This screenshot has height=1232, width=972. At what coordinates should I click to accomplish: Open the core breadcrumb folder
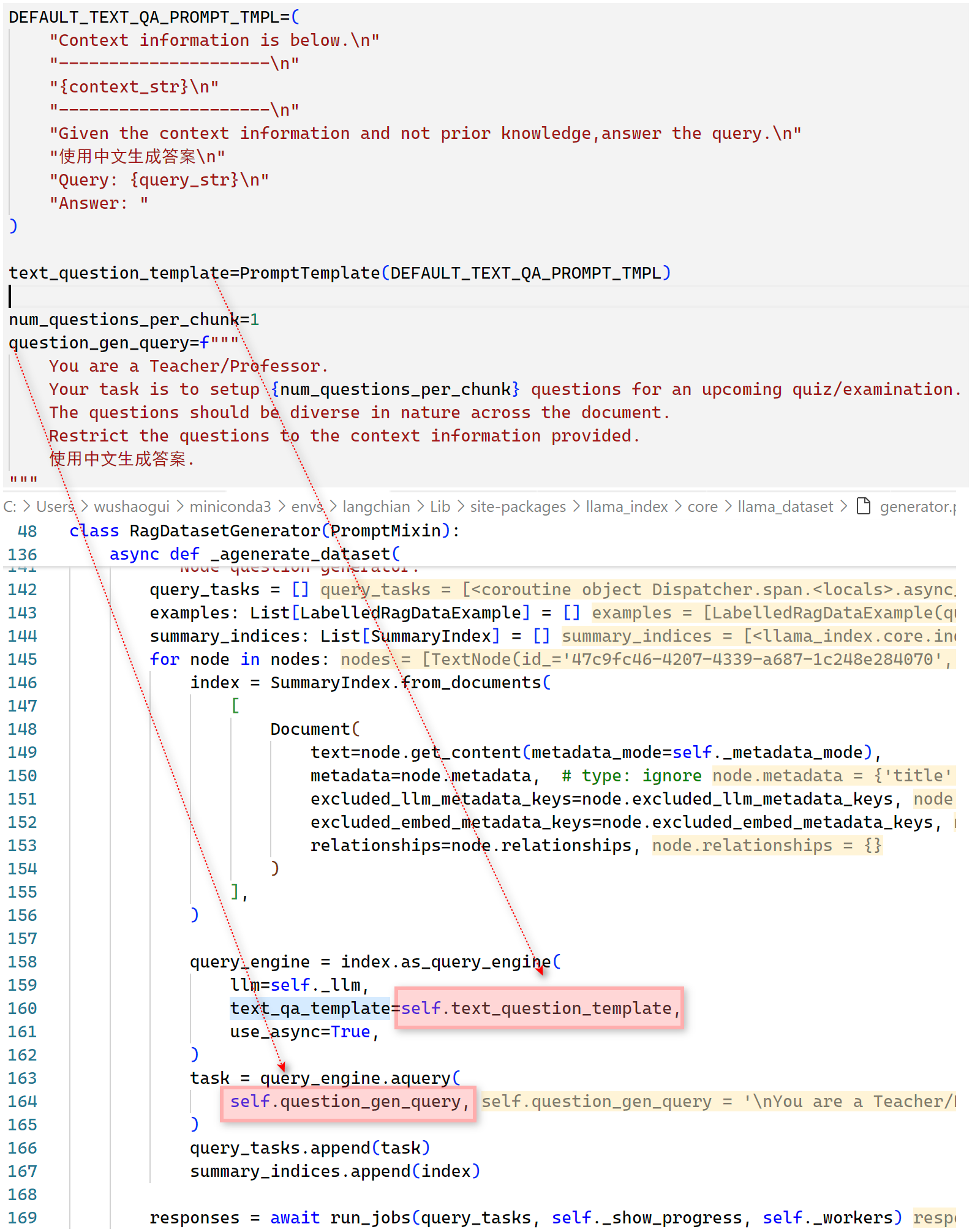(702, 506)
